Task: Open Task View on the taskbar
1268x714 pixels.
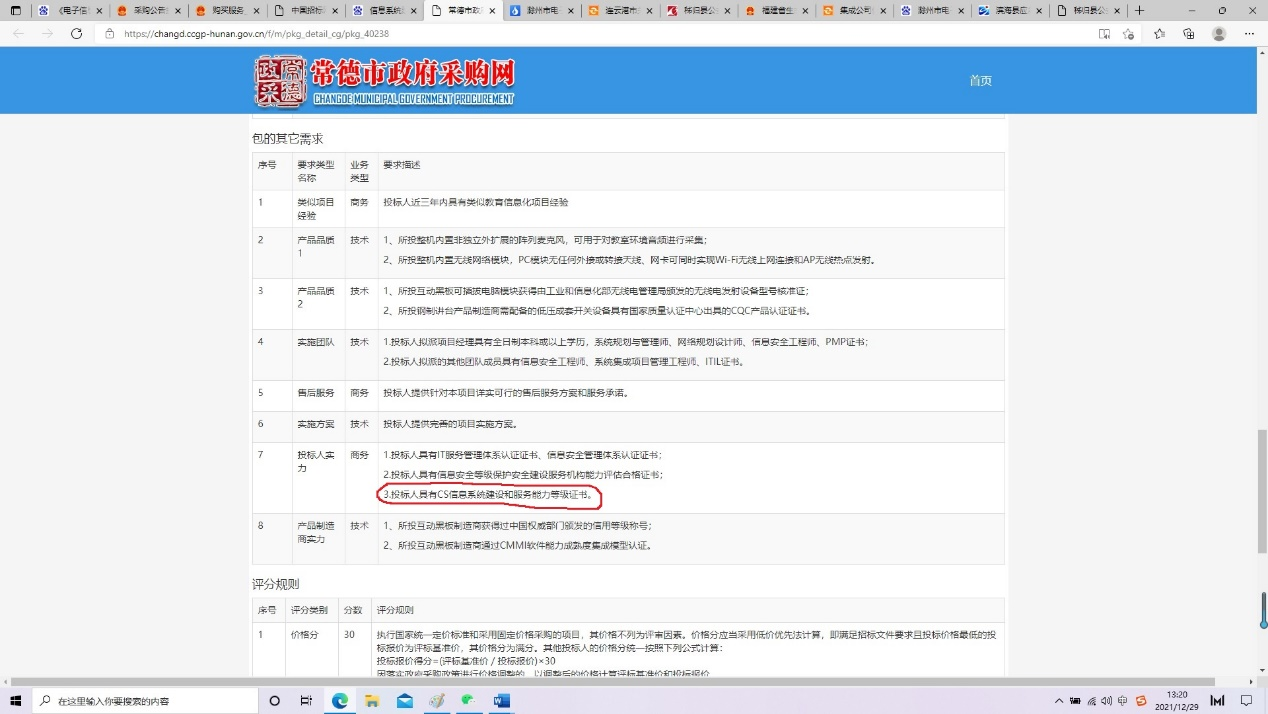Action: click(306, 701)
